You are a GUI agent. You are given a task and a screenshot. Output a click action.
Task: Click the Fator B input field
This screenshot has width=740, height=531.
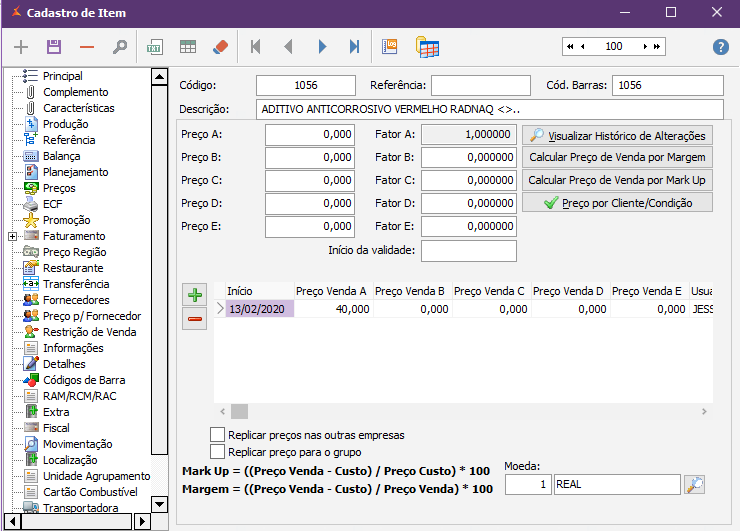click(x=469, y=157)
